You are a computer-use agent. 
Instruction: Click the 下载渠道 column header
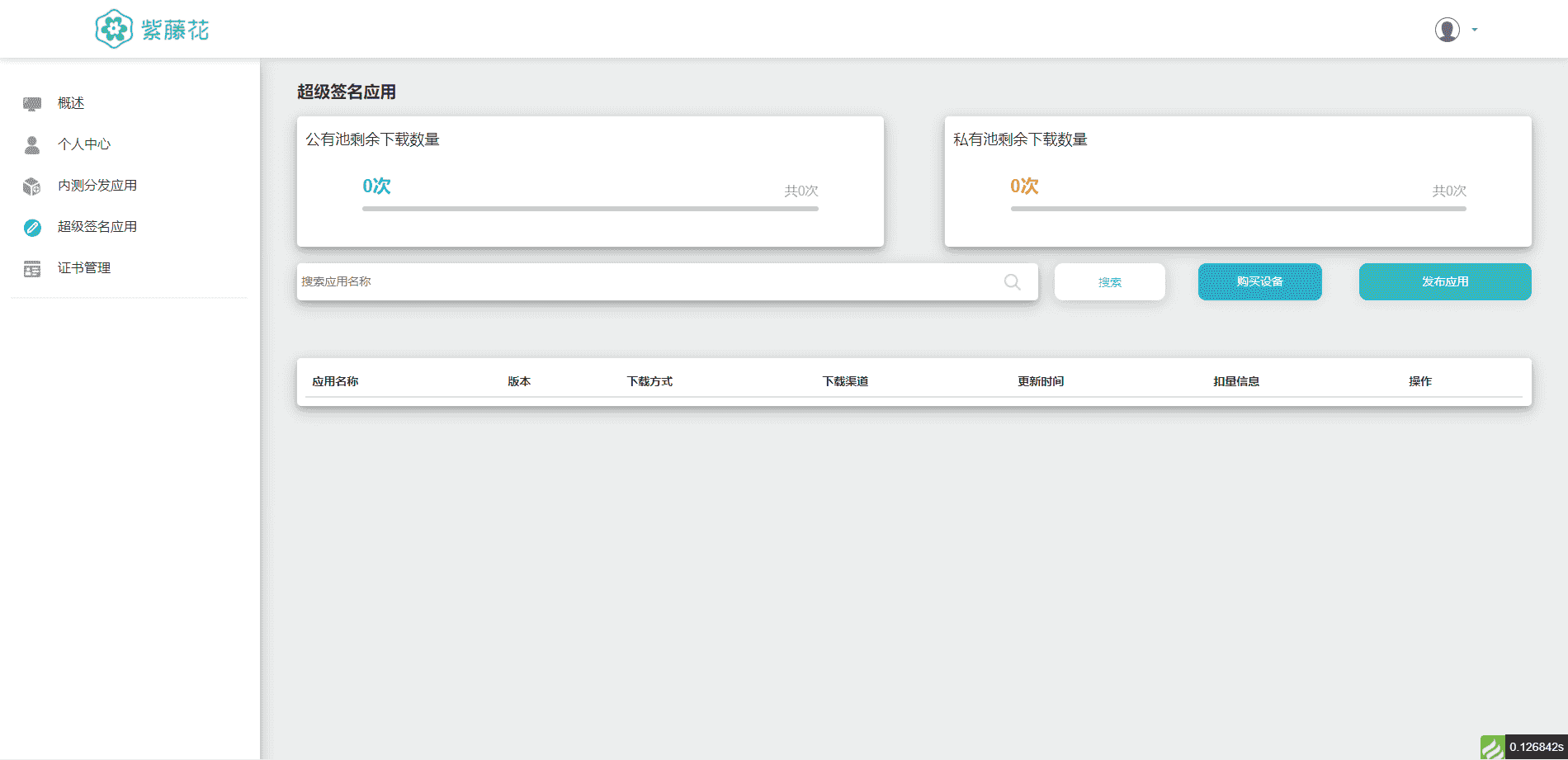point(845,381)
